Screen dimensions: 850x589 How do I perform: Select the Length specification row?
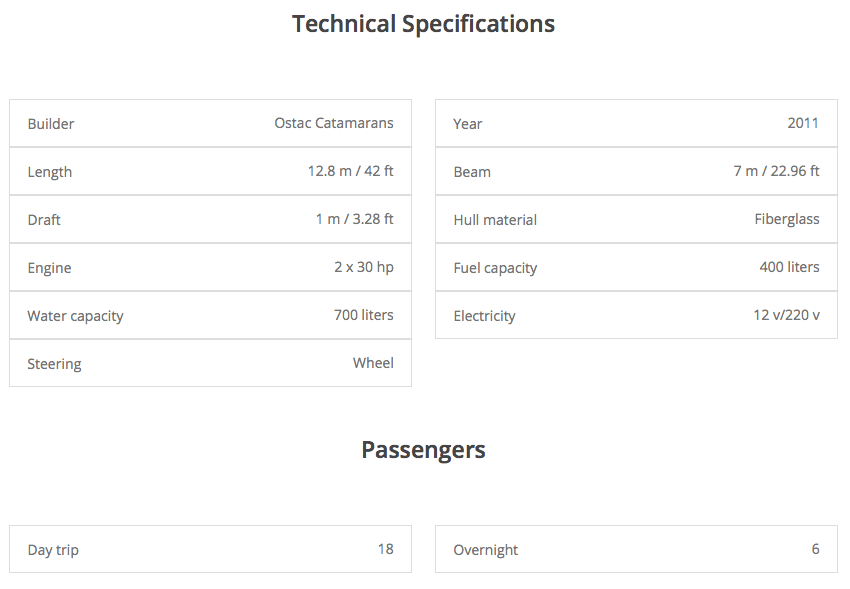210,171
